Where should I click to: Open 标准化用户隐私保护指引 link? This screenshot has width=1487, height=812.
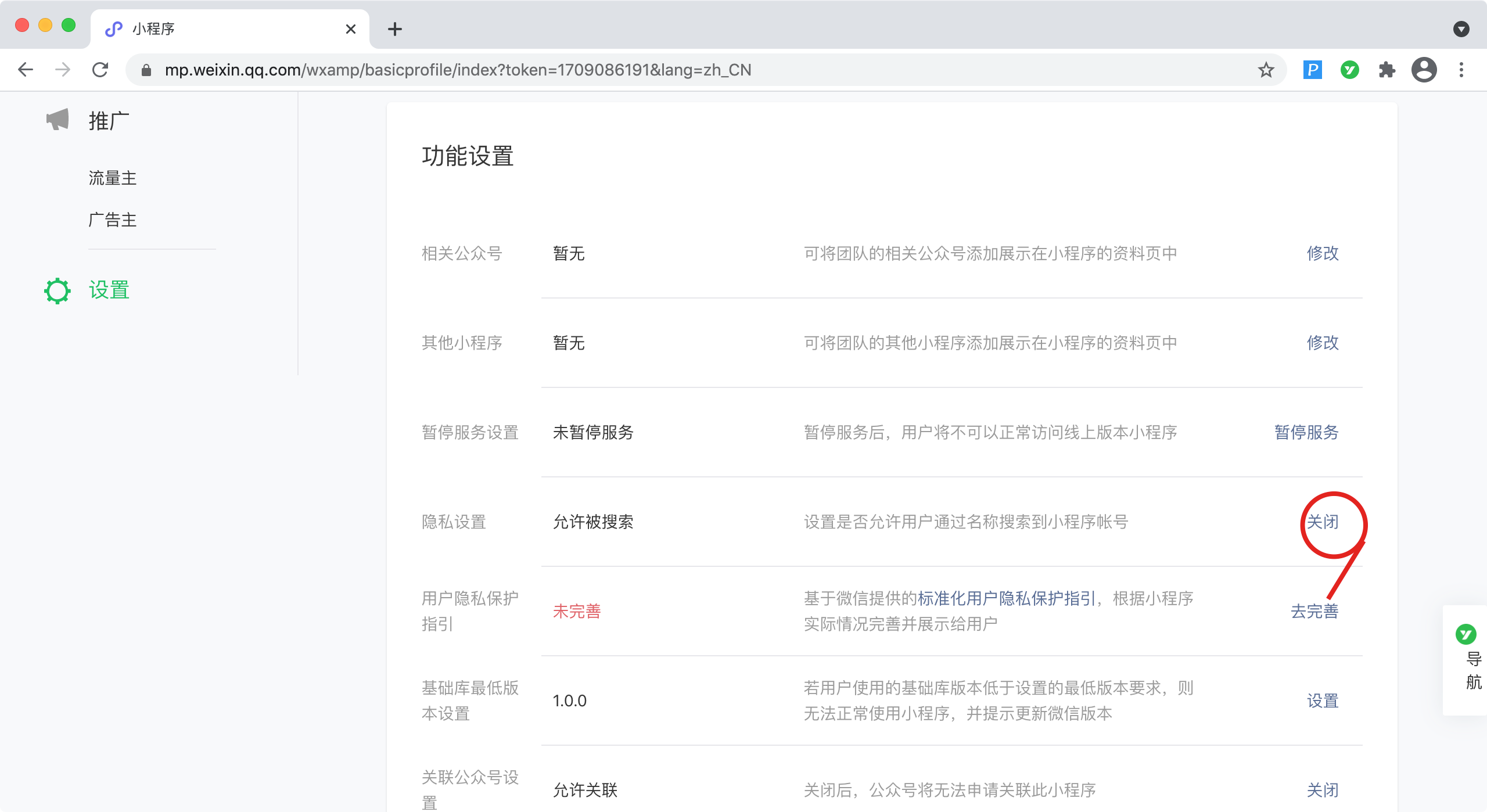[x=1006, y=598]
